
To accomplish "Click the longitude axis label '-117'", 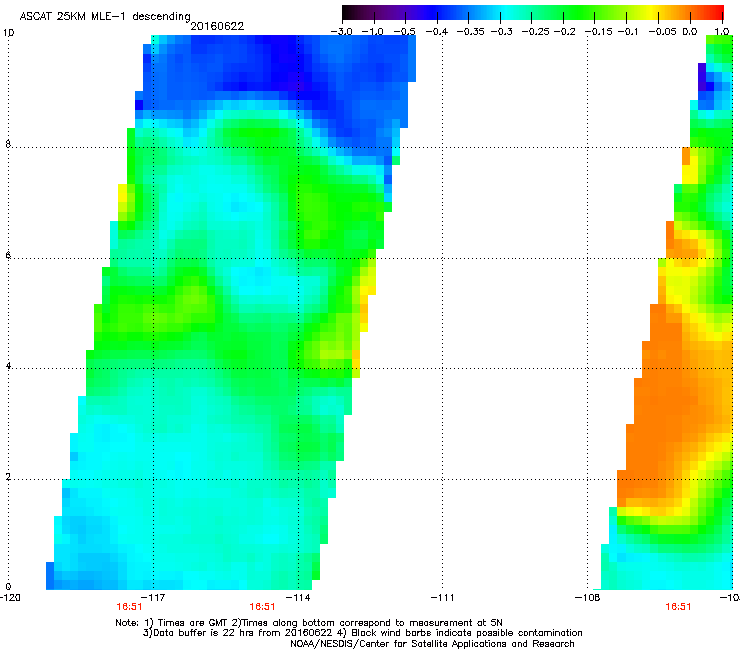I will pyautogui.click(x=154, y=598).
